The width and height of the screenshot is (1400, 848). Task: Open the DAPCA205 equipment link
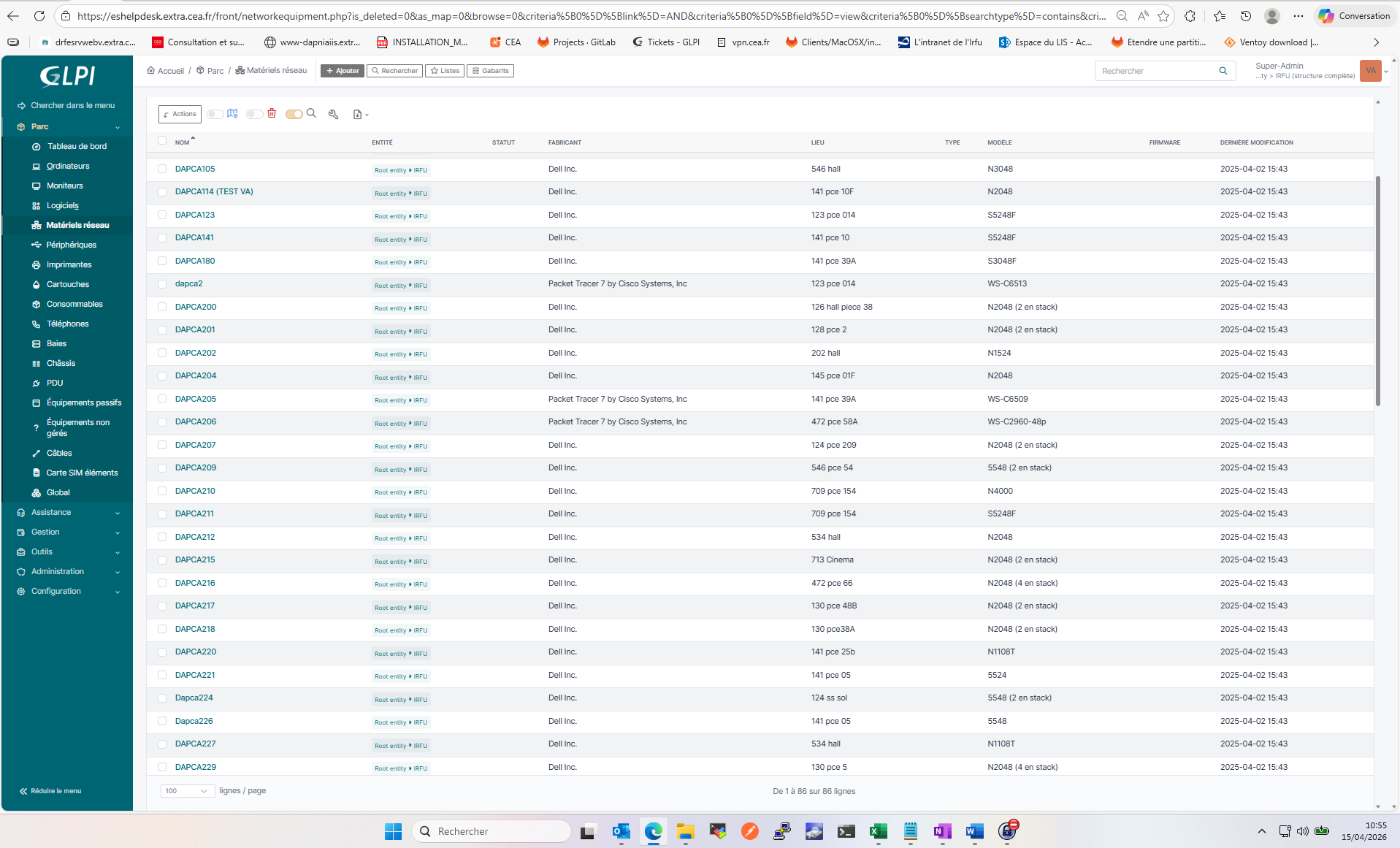click(196, 399)
